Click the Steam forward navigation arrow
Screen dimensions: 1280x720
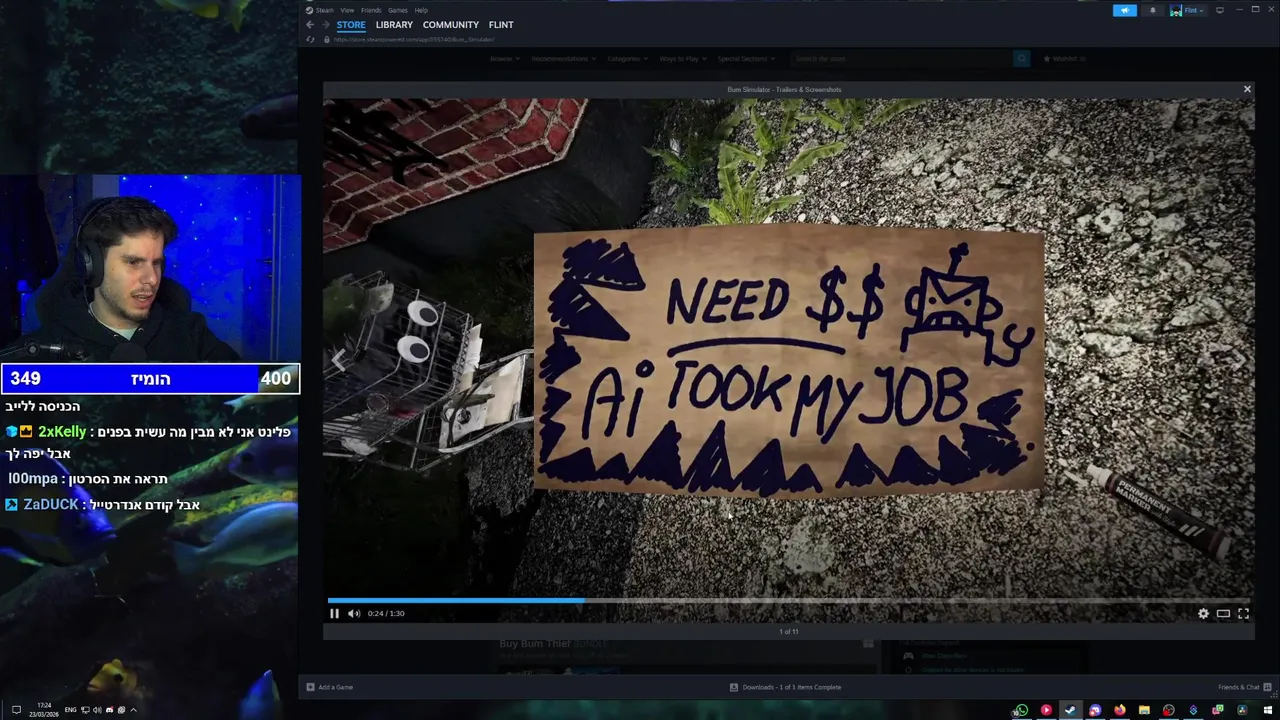[325, 25]
